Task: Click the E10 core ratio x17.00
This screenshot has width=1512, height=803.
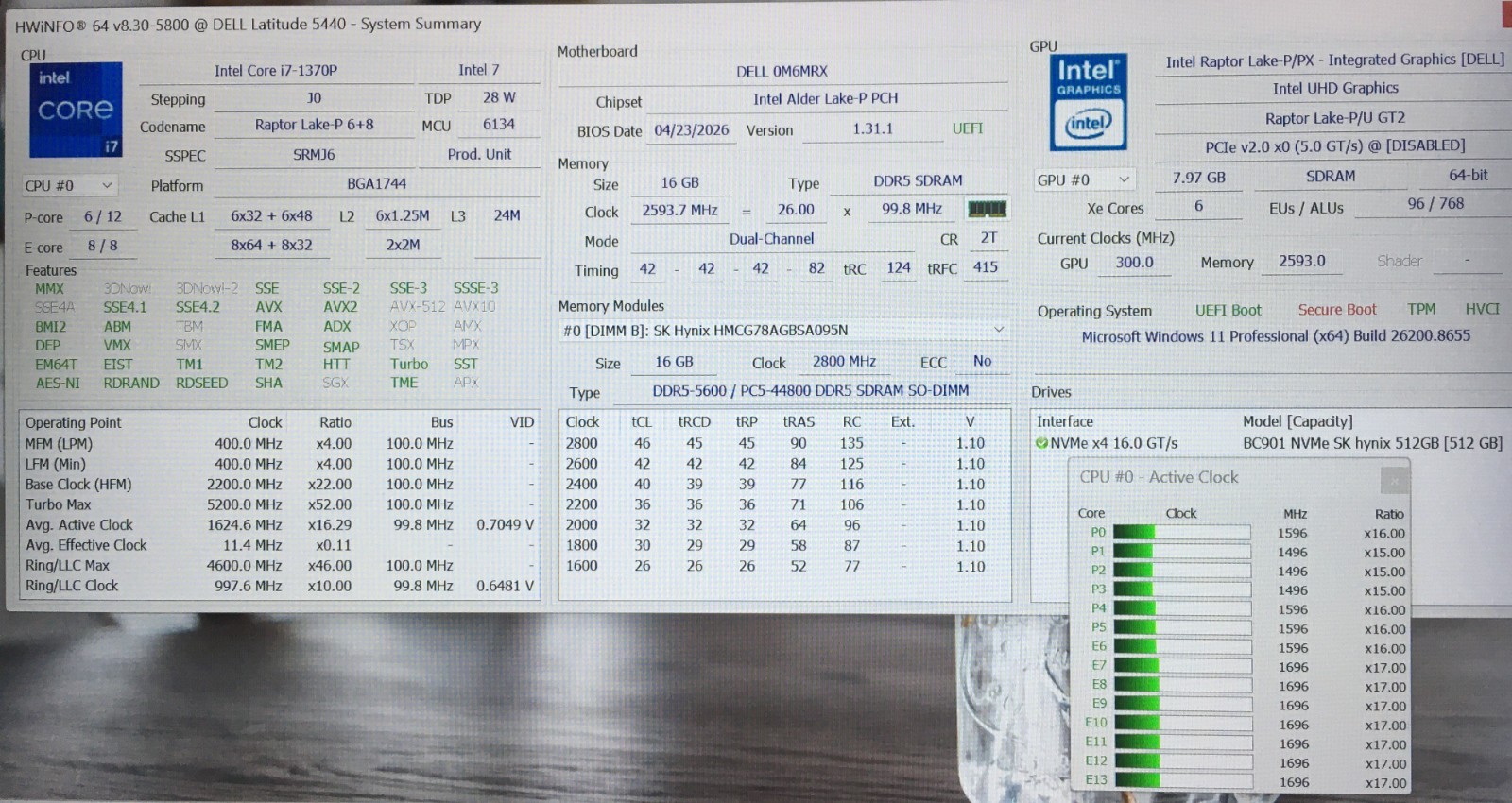Action: pyautogui.click(x=1384, y=726)
